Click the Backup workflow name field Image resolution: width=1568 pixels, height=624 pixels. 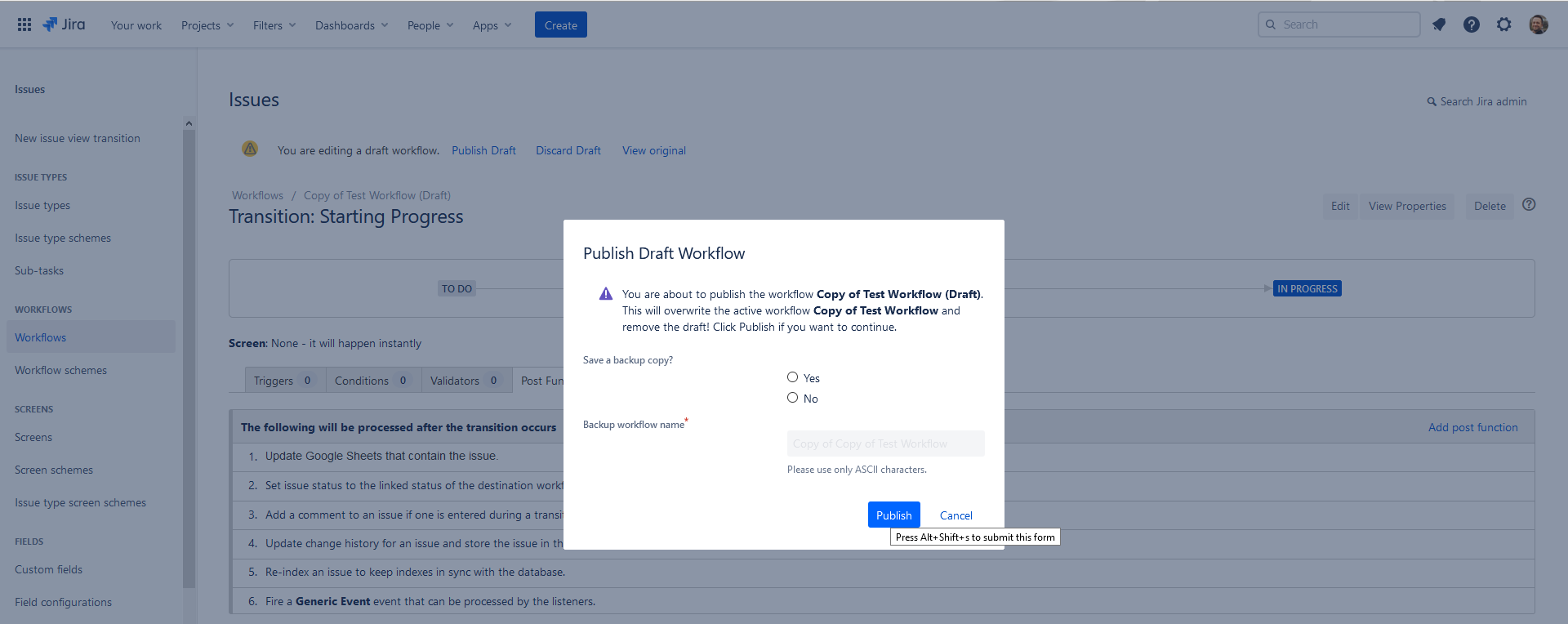click(885, 443)
